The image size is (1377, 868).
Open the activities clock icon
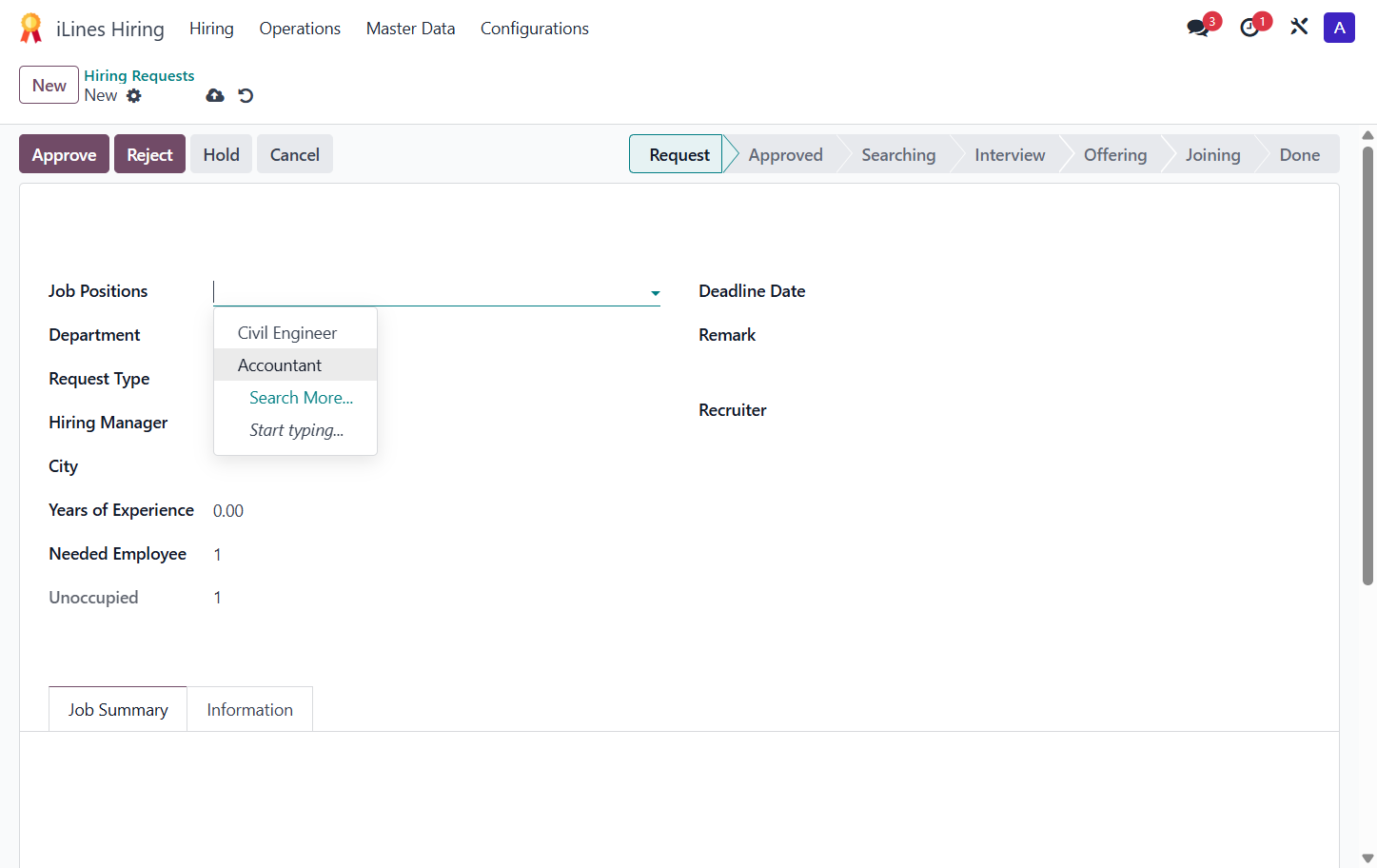pos(1249,29)
